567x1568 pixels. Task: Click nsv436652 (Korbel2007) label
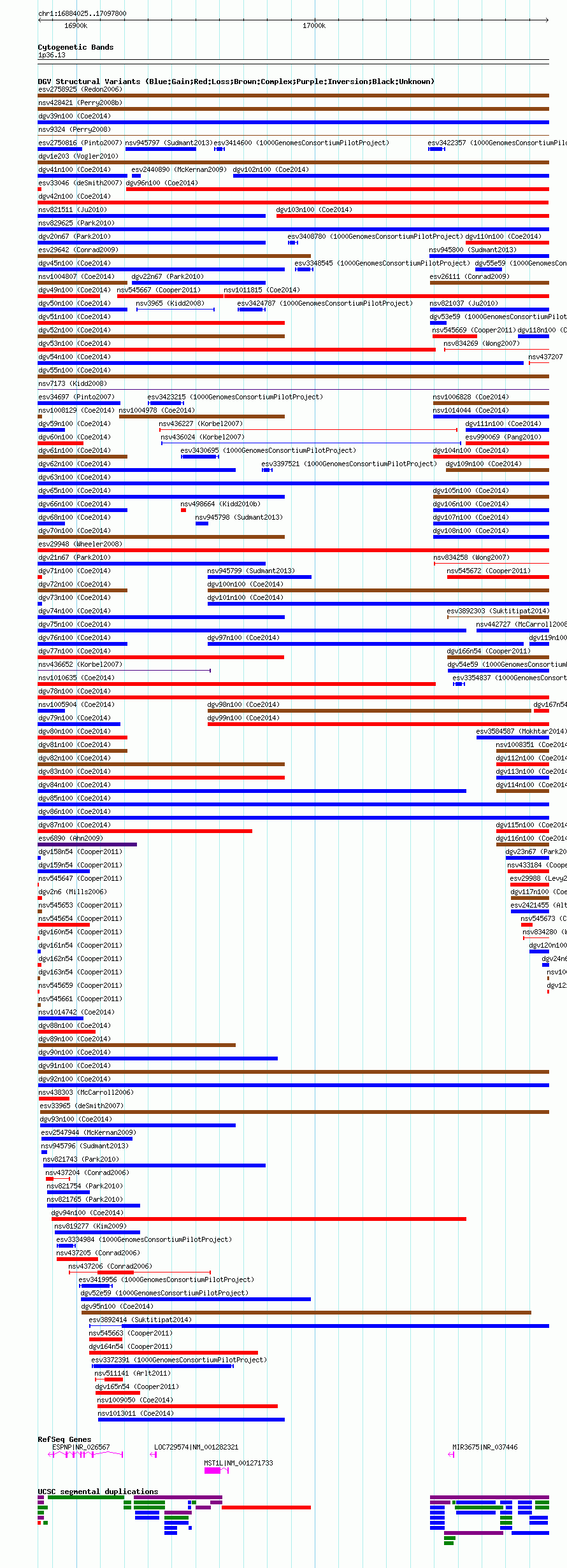tap(80, 664)
